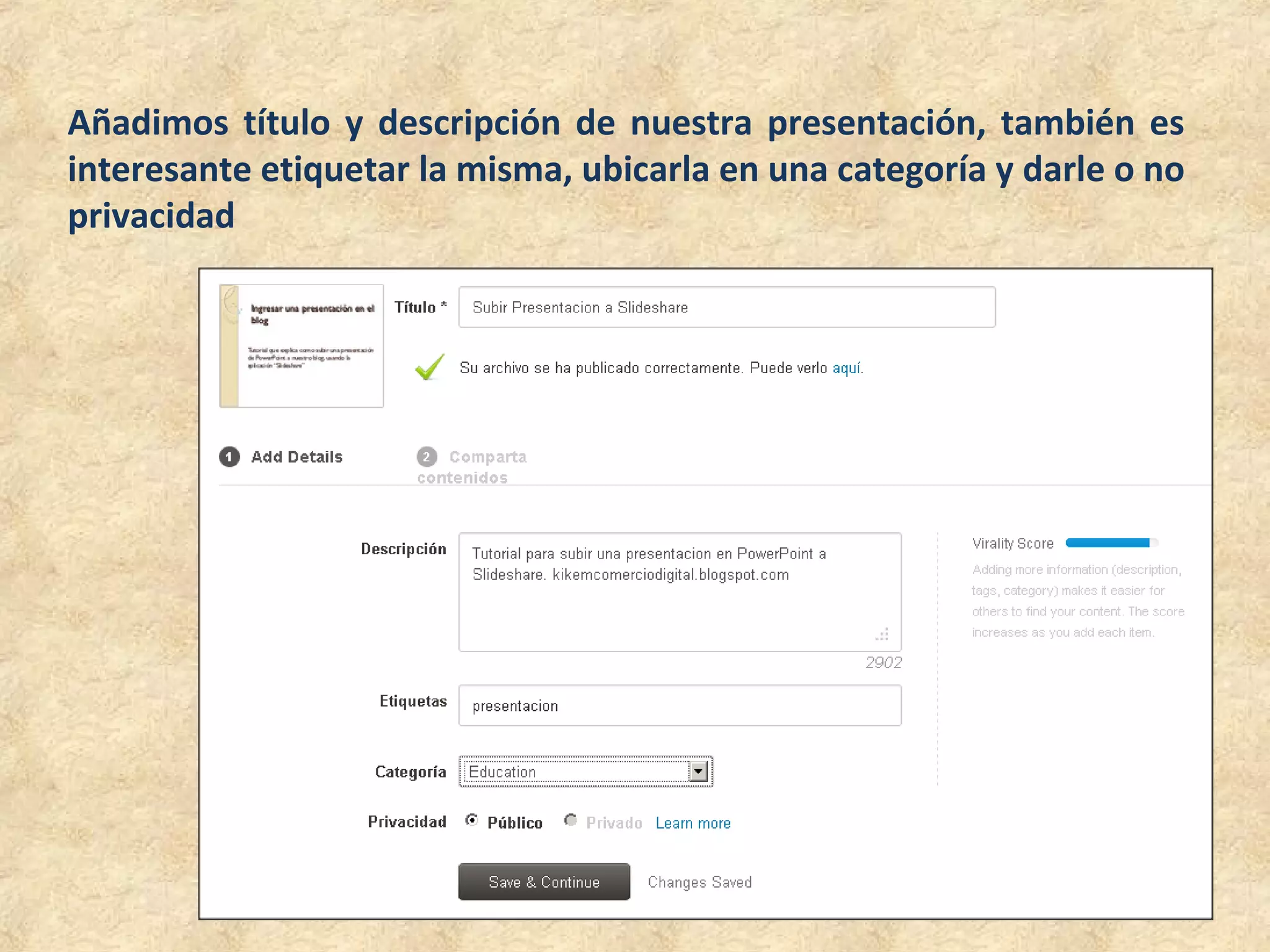
Task: Click the Etiquetas tags input field
Action: pos(680,705)
